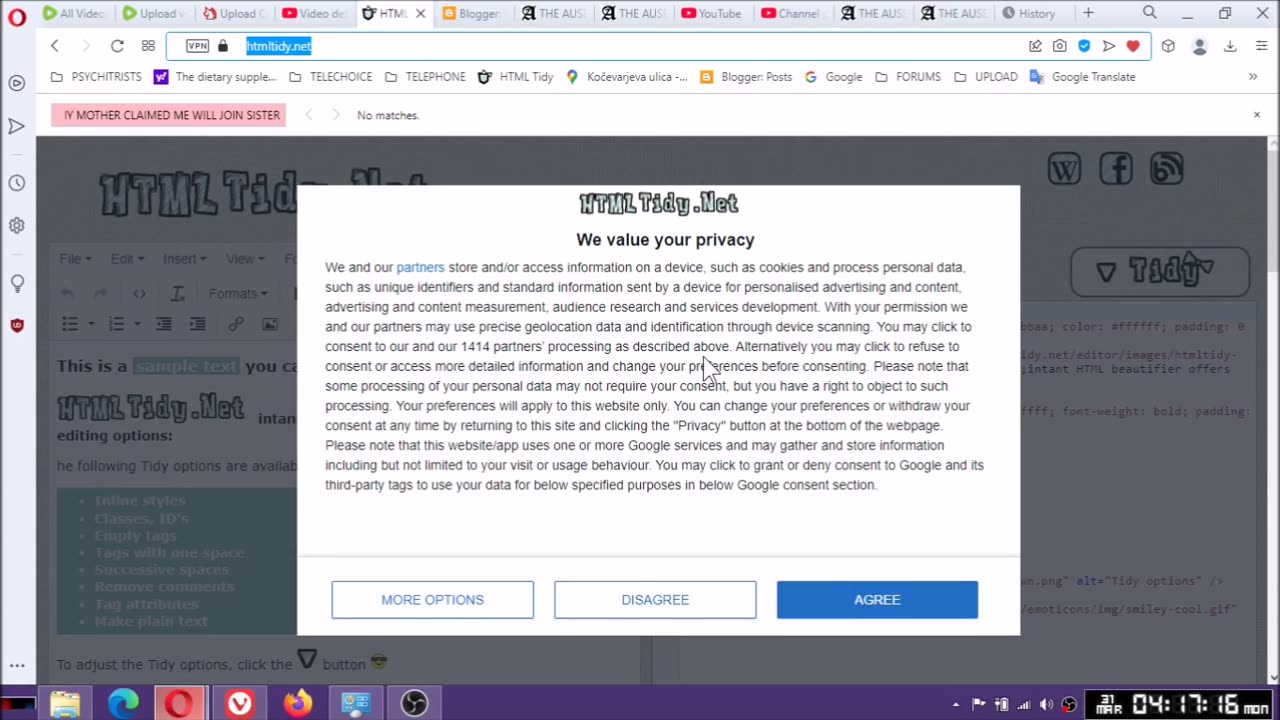Open the sidebar three-dots setup menu
The height and width of the screenshot is (720, 1280).
(16, 665)
